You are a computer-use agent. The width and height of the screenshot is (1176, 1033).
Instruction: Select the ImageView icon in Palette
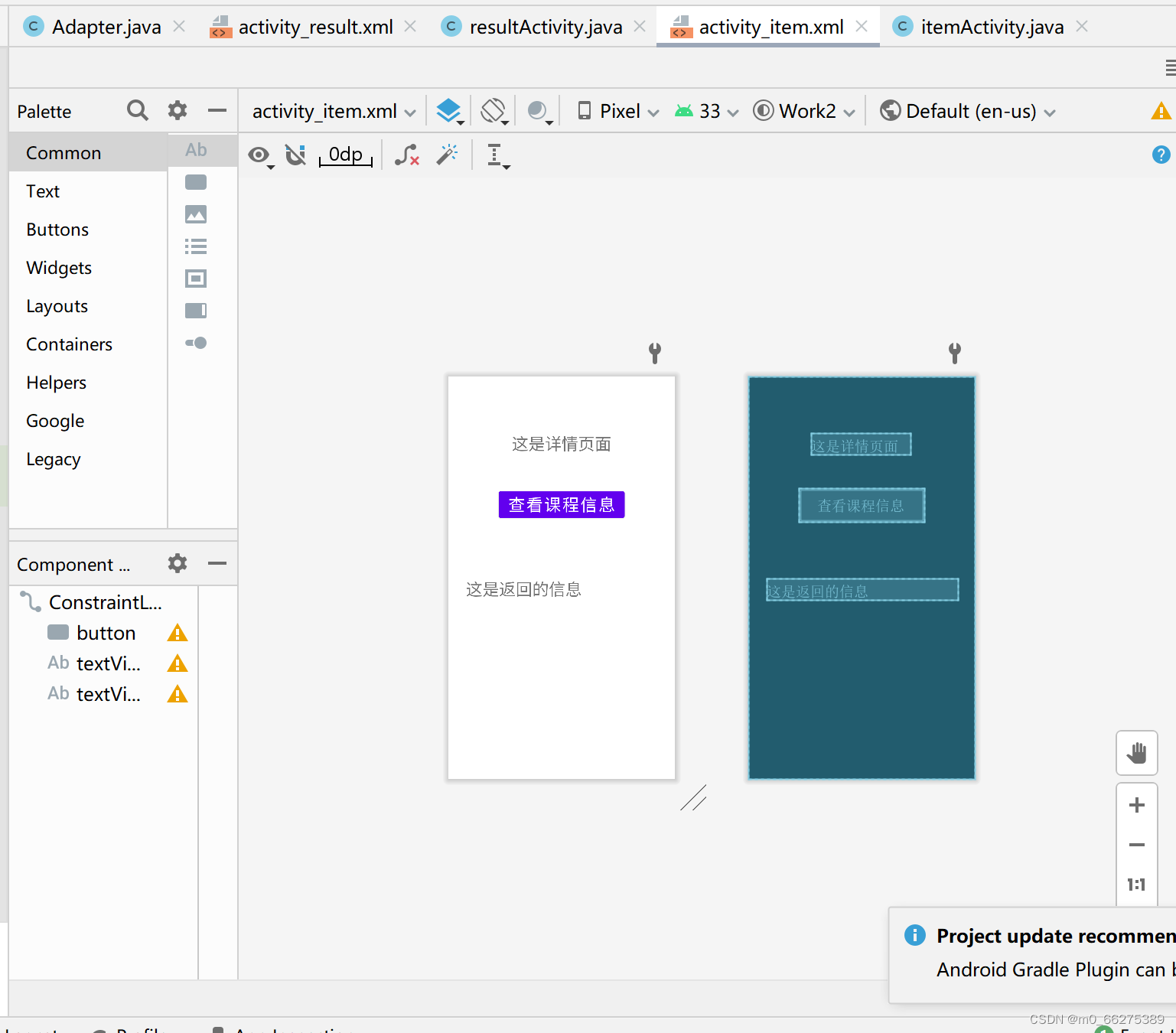(x=195, y=214)
